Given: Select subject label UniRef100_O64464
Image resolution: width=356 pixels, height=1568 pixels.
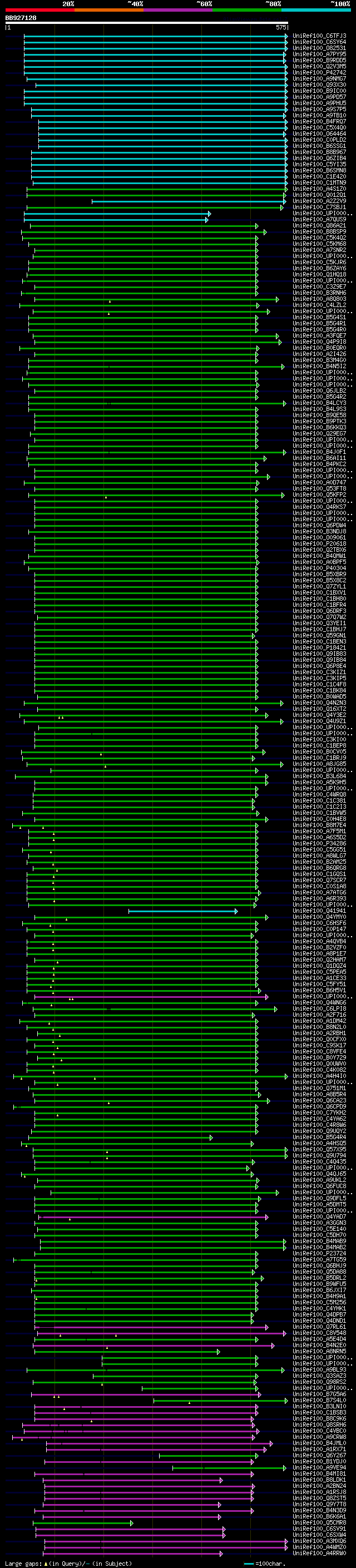Looking at the screenshot, I should pos(319,134).
